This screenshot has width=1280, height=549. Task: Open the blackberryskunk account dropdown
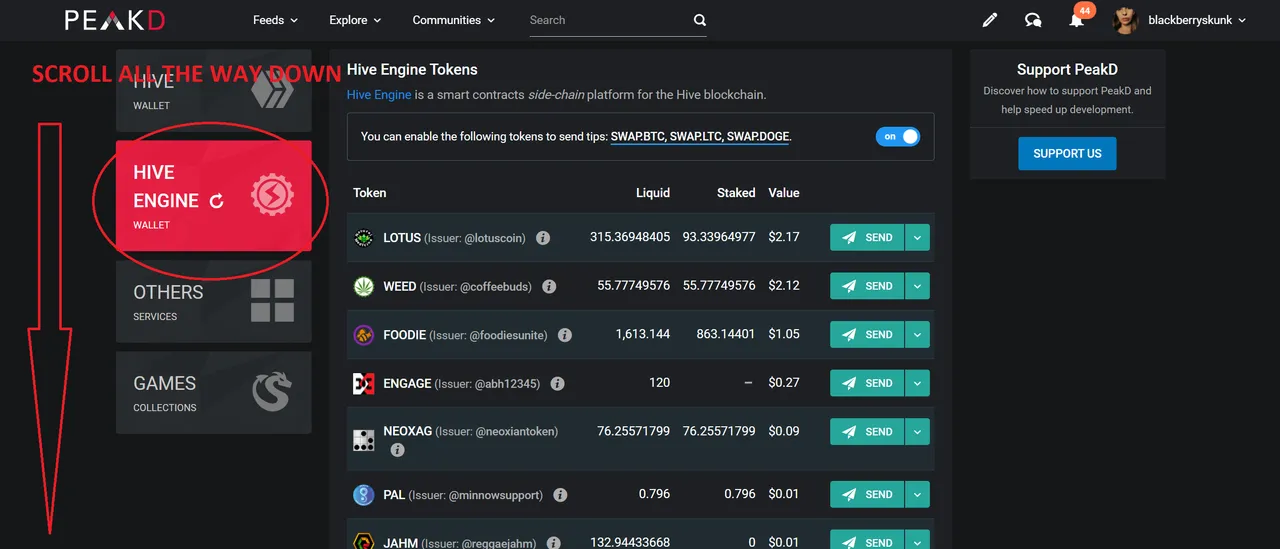1197,20
